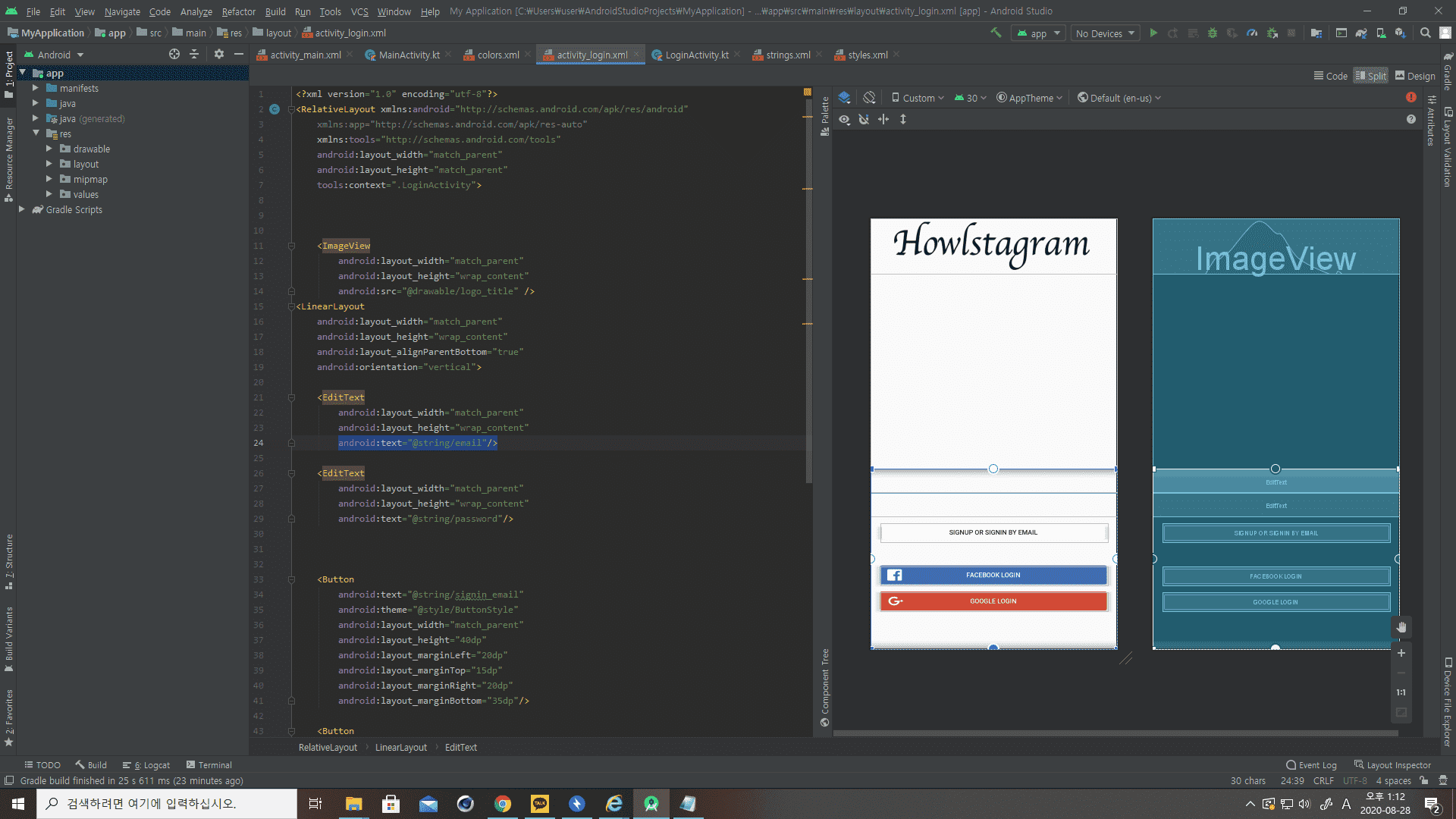The height and width of the screenshot is (819, 1456).
Task: Open Refactor menu
Action: click(238, 11)
